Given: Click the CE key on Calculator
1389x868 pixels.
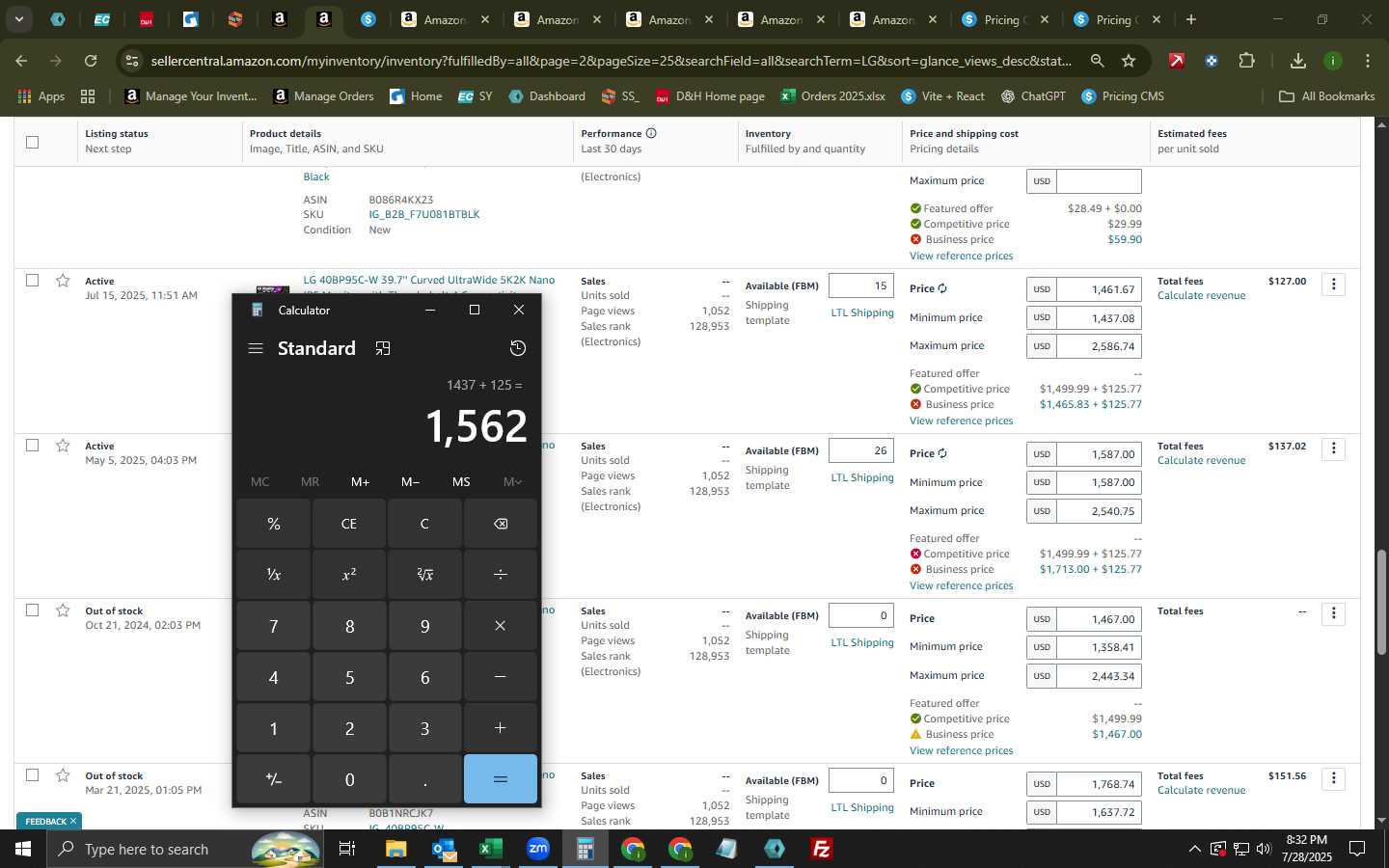Looking at the screenshot, I should click(x=349, y=524).
